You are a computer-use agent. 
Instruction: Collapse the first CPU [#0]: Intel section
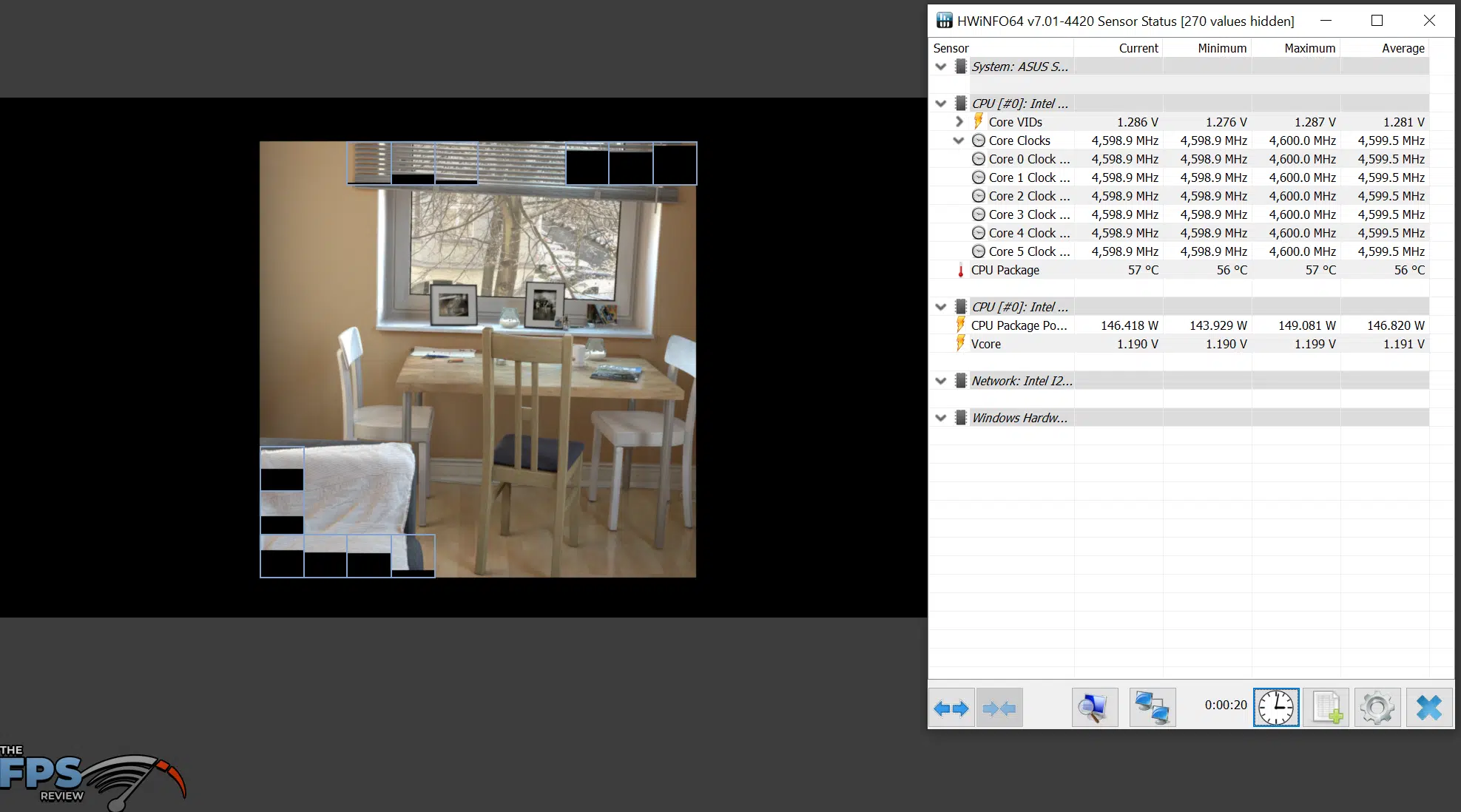tap(941, 104)
